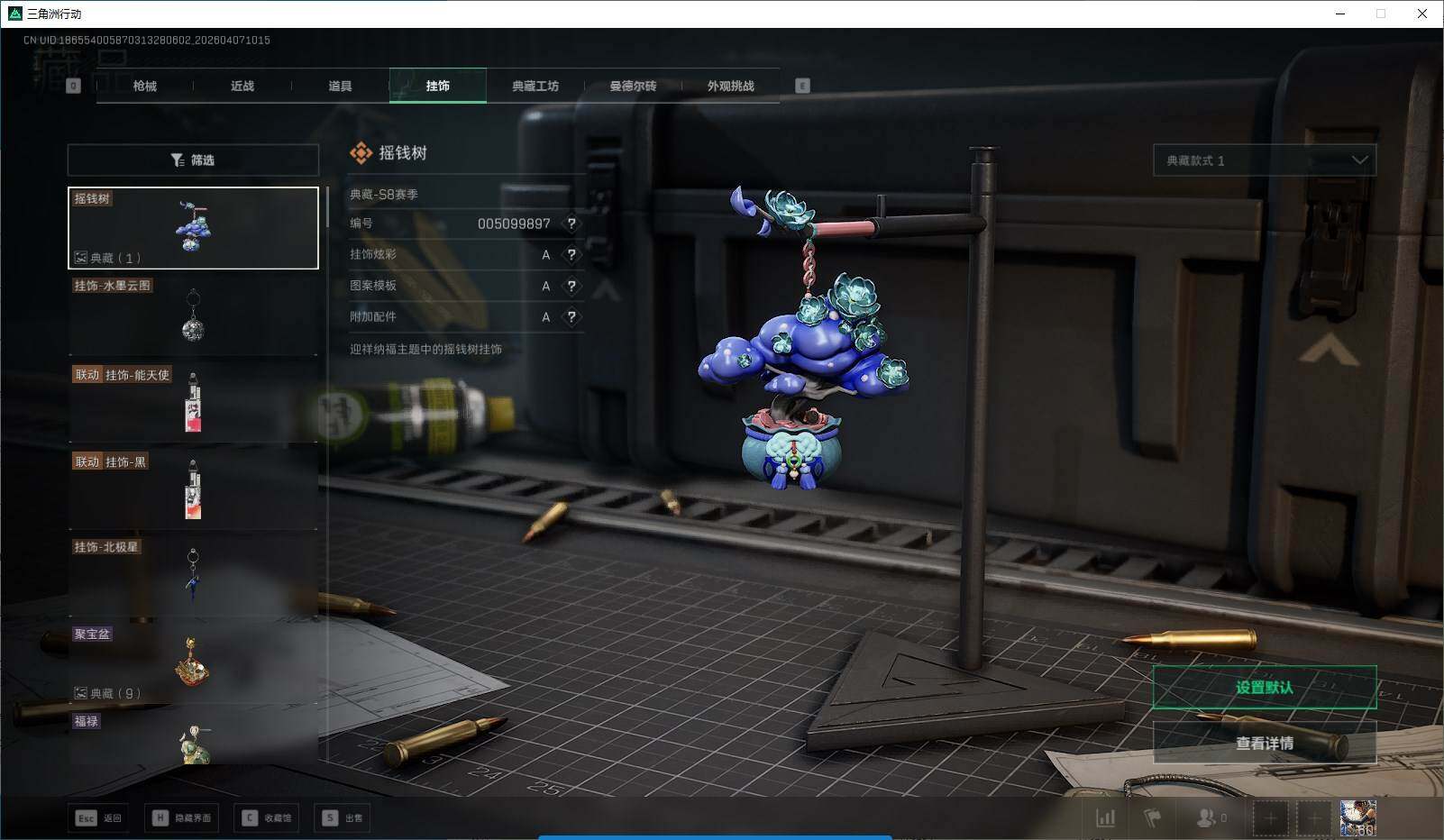Select the 聚宝盆 charm thumbnail

[193, 663]
